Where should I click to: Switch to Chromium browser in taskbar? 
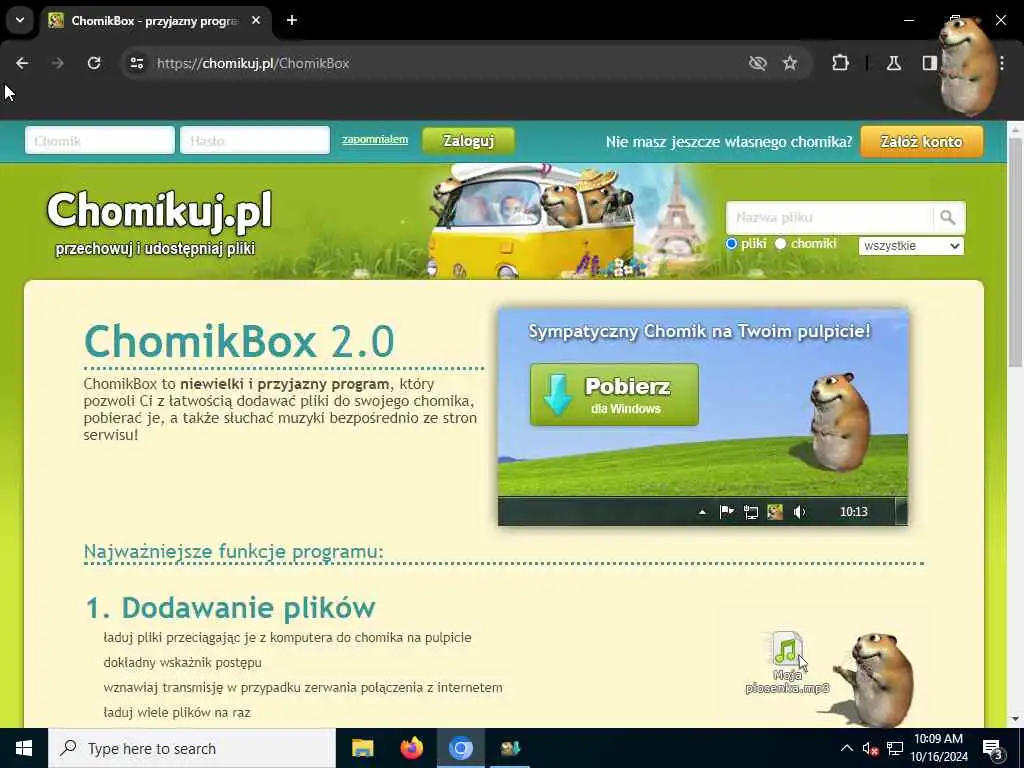click(x=460, y=748)
